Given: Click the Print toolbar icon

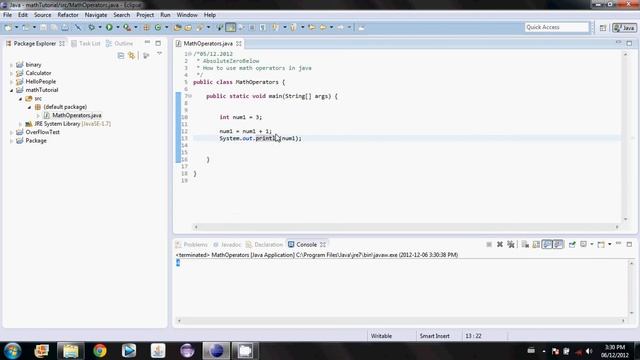Looking at the screenshot, I should pyautogui.click(x=65, y=27).
